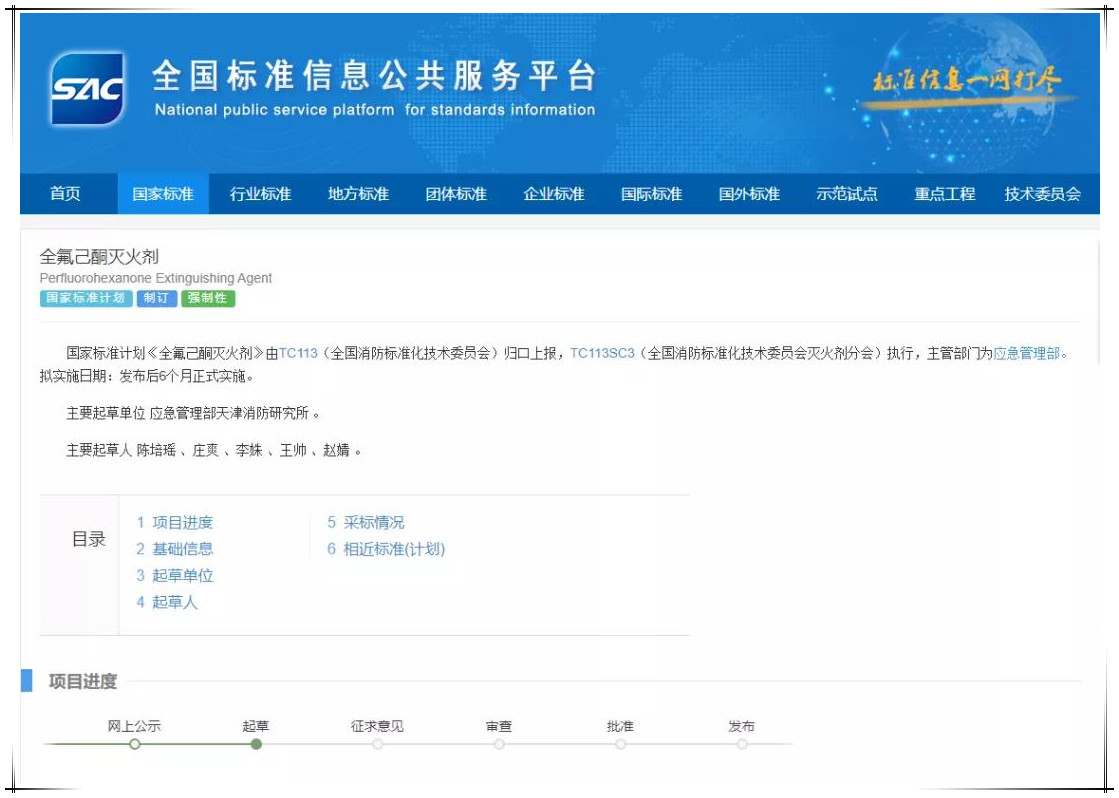Jump to 项目进度 in the contents

click(x=175, y=523)
